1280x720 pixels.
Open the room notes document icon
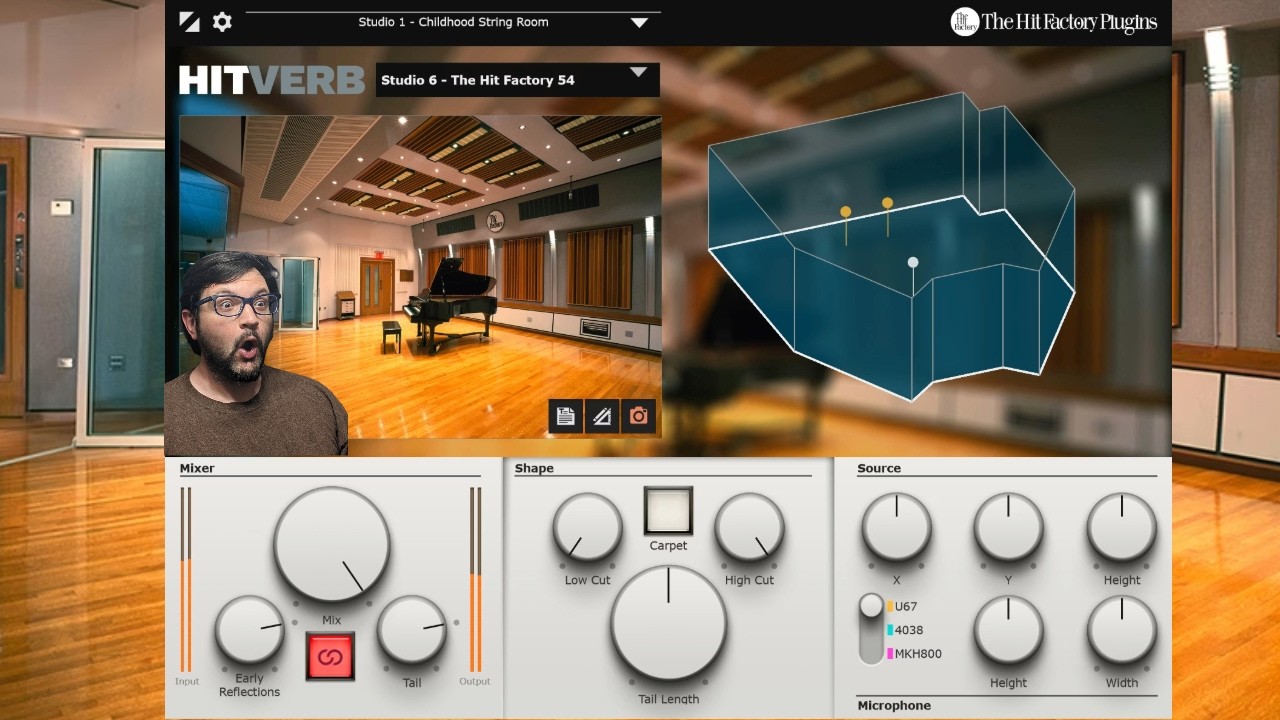[x=565, y=416]
